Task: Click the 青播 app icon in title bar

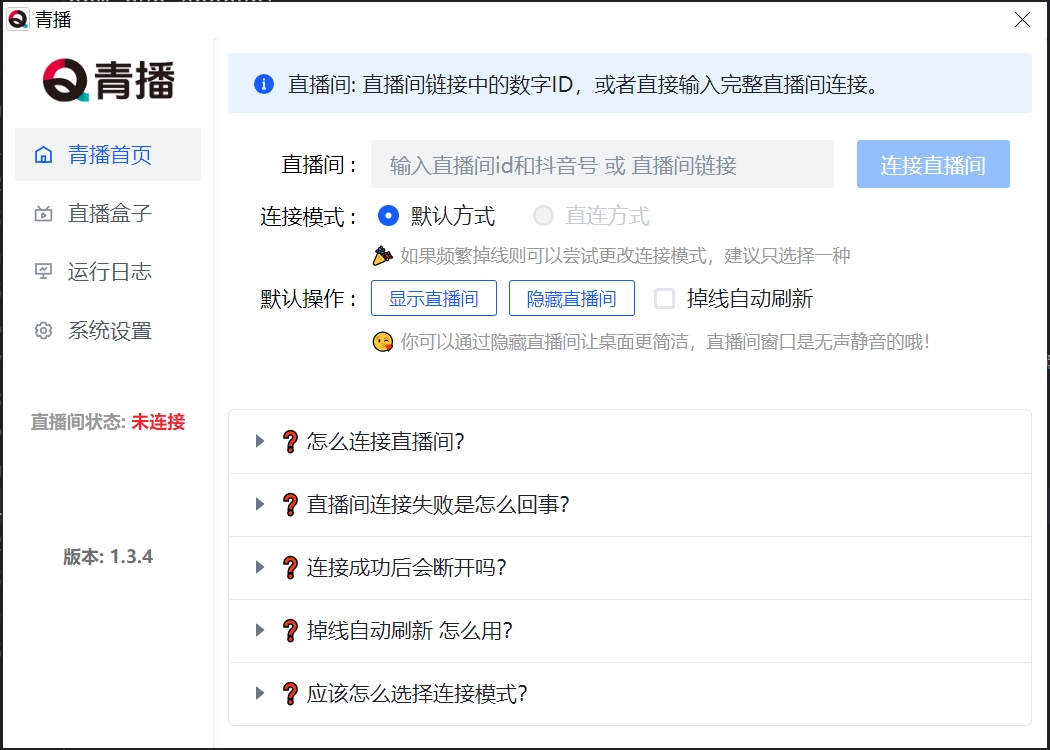Action: click(x=17, y=19)
